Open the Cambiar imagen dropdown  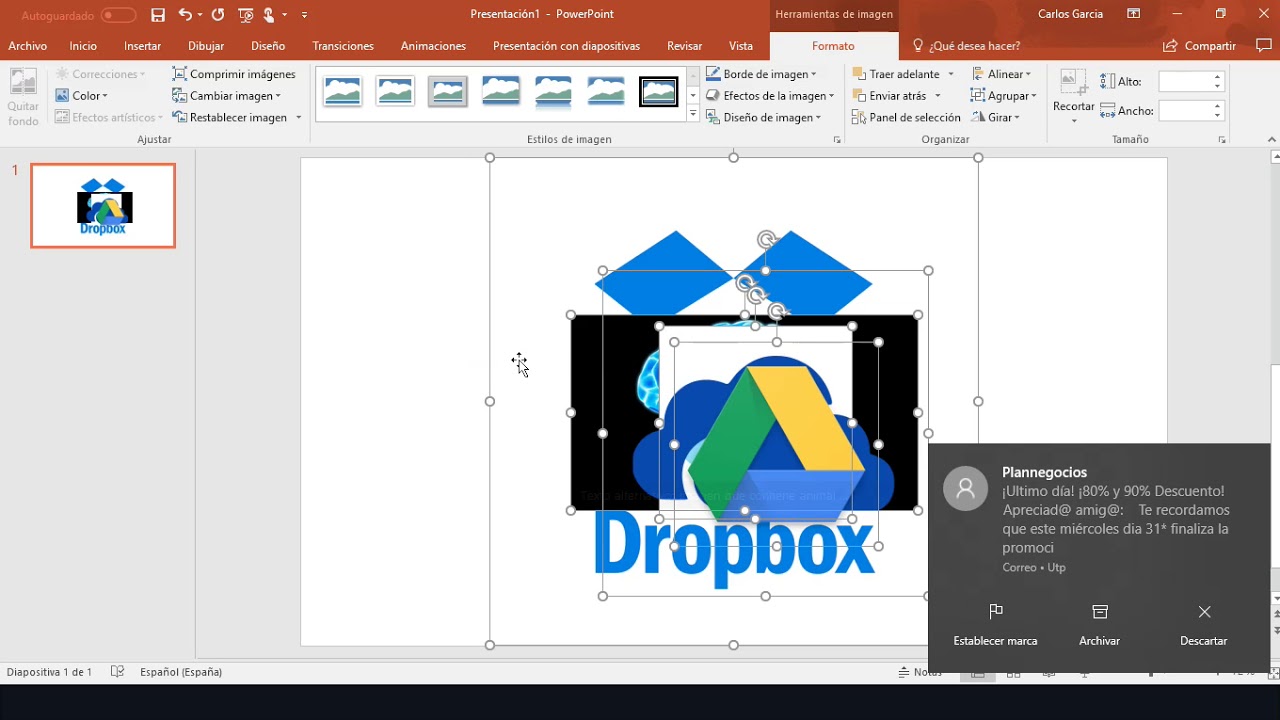click(x=227, y=96)
